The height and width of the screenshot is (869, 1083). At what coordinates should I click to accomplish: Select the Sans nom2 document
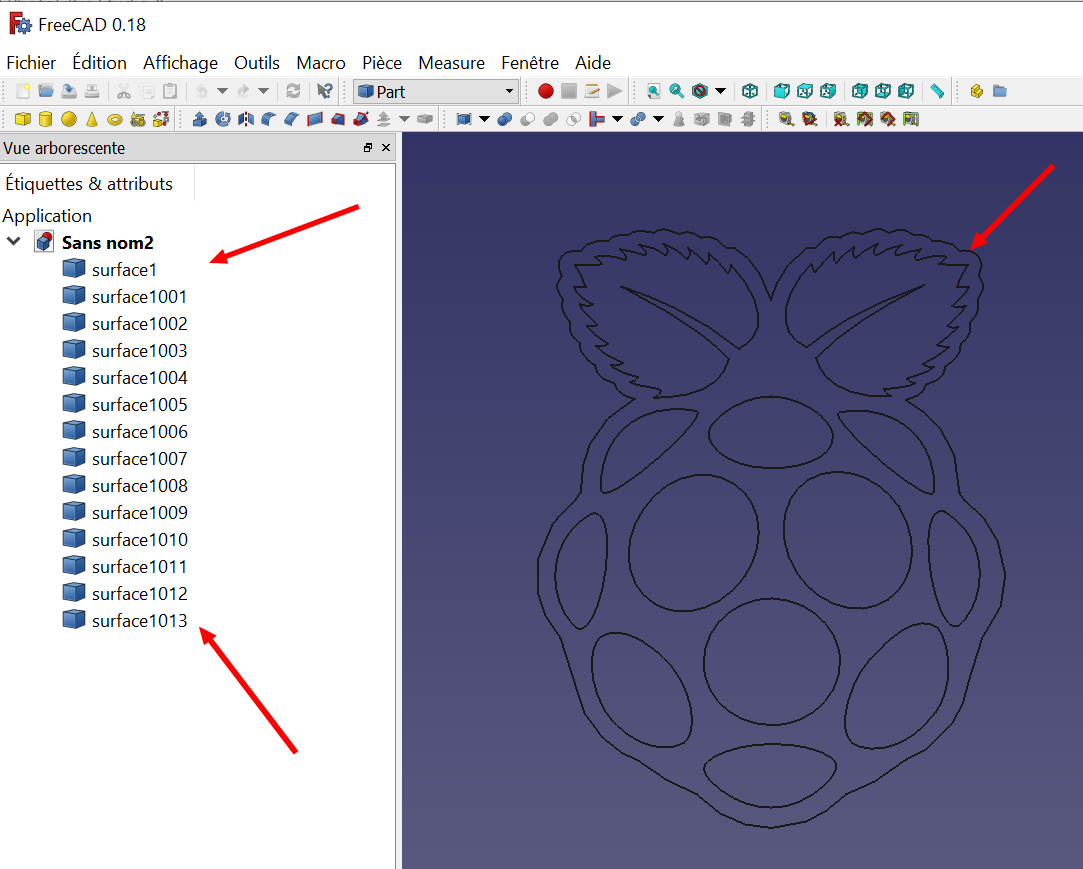(x=108, y=242)
